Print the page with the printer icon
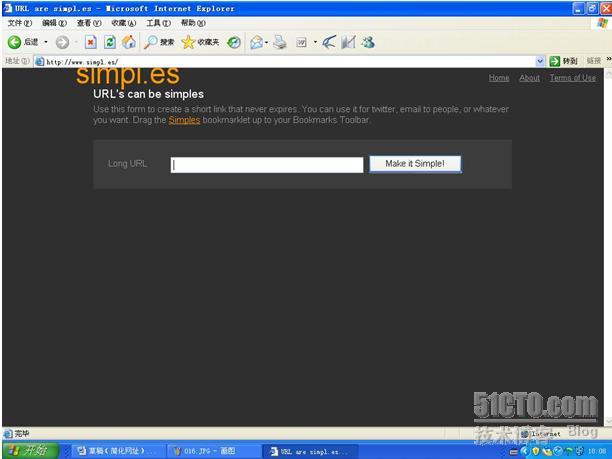Image resolution: width=612 pixels, height=459 pixels. pos(280,42)
